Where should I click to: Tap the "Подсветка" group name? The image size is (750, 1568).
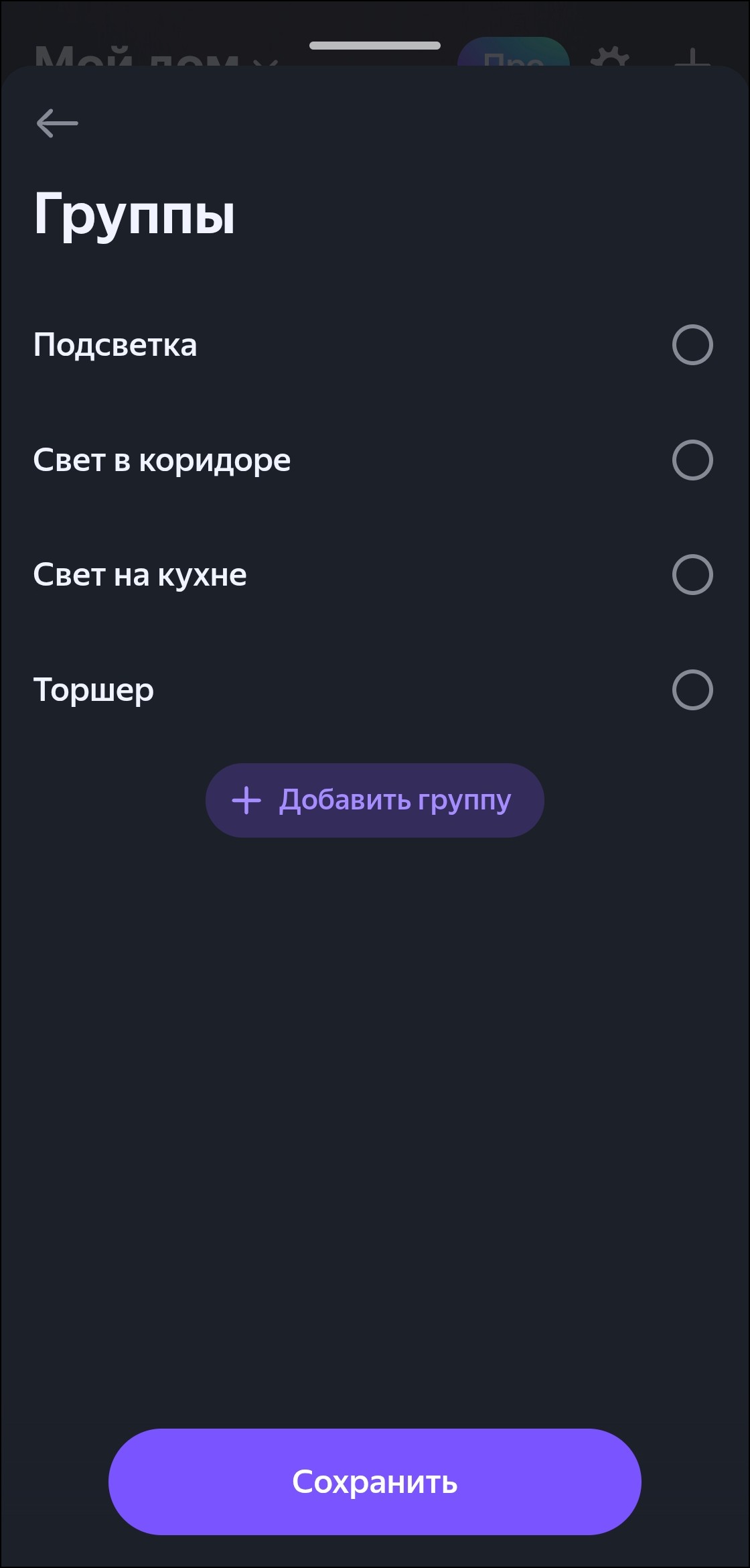pyautogui.click(x=115, y=345)
